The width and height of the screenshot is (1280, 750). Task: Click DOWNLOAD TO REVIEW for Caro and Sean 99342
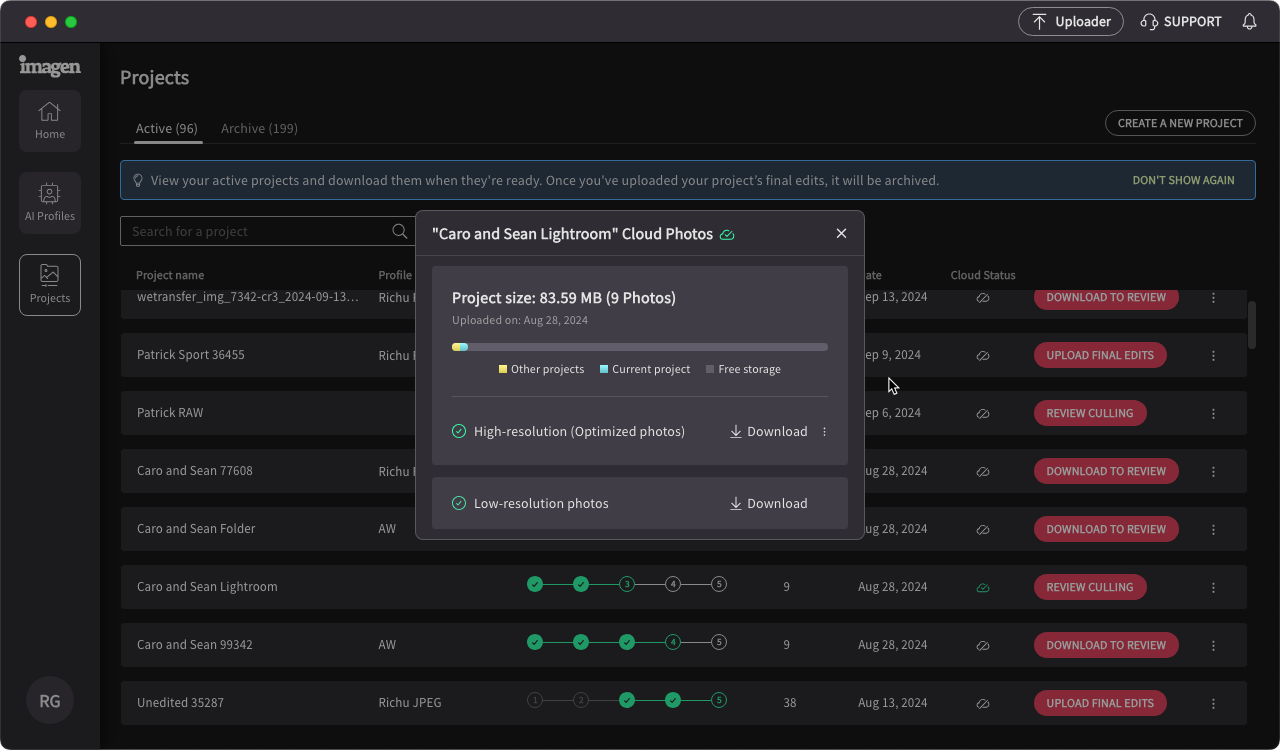tap(1106, 645)
